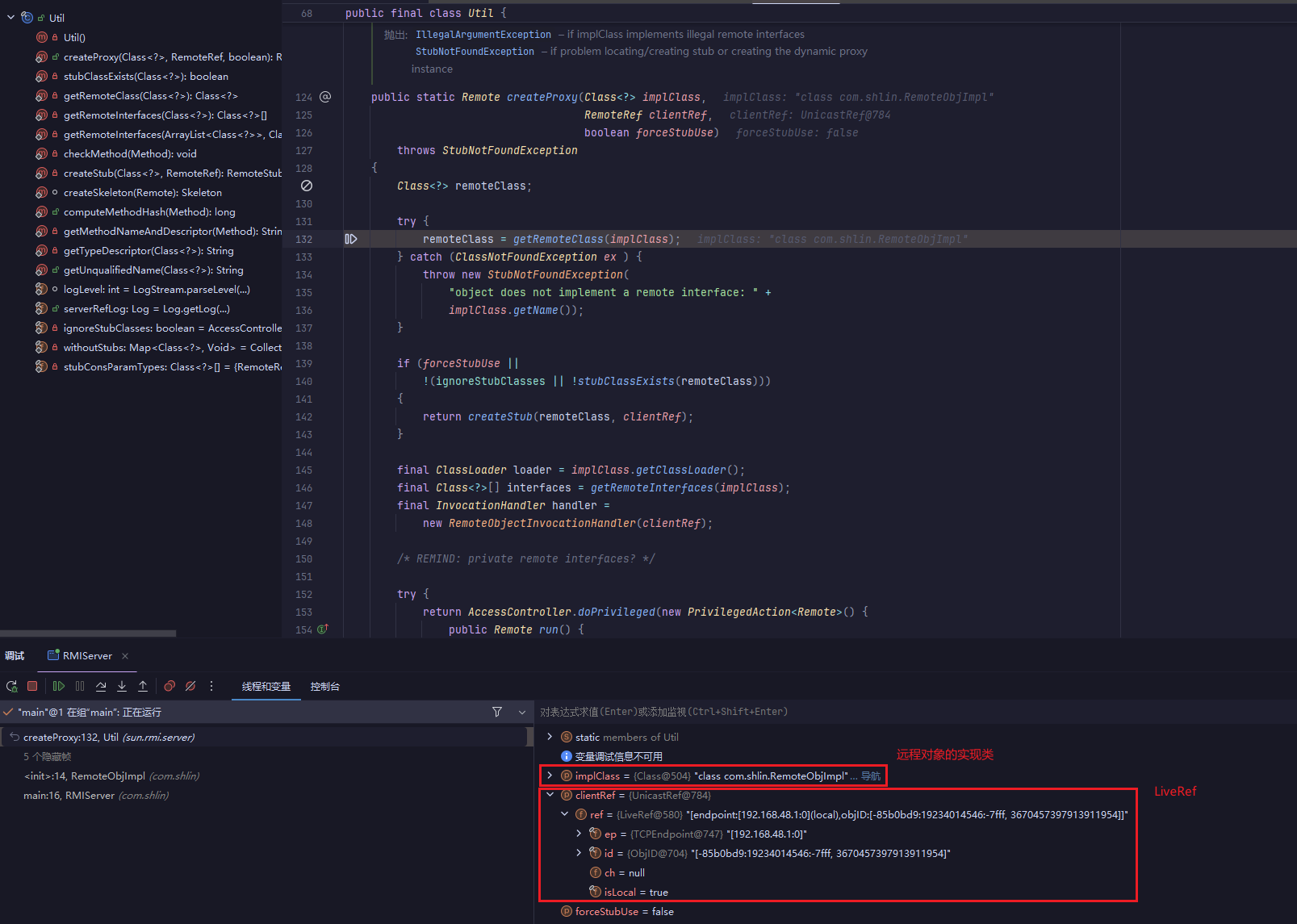Select checkMethod(Method): void in structure
1297x924 pixels.
(129, 153)
